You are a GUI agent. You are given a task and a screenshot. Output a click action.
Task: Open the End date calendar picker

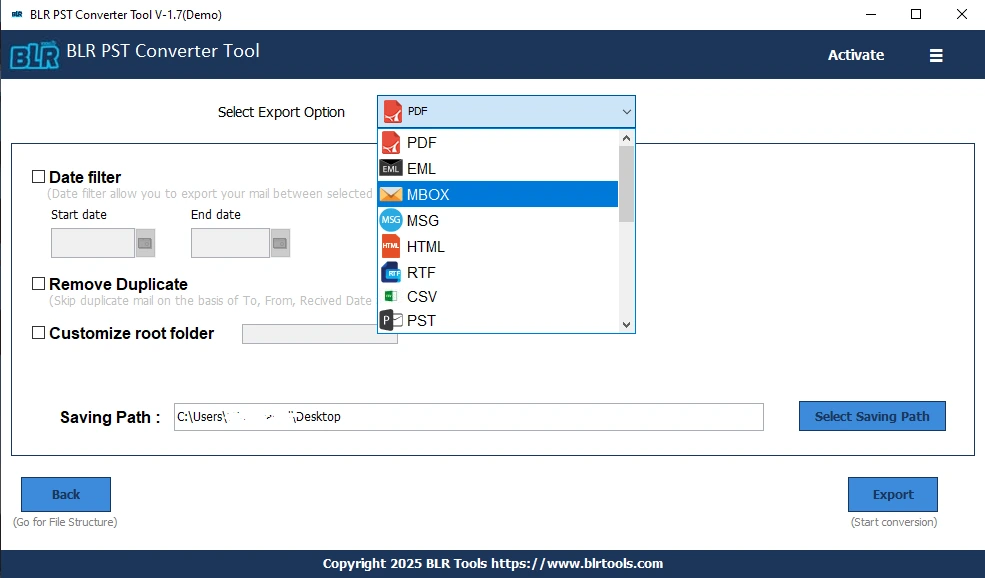(x=279, y=242)
